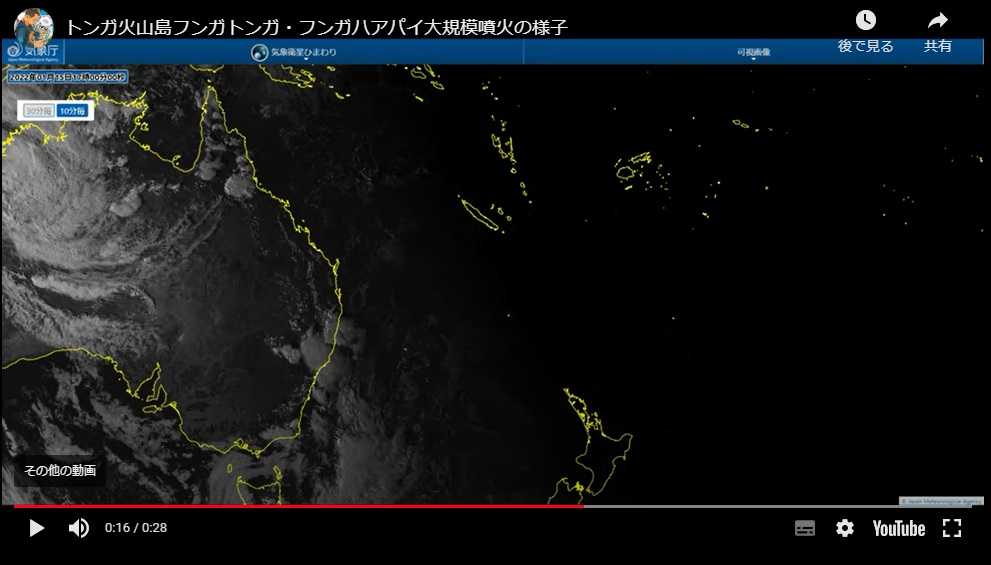Click the 0:16 / 0:28 time display
This screenshot has height=565, width=991.
click(x=136, y=528)
